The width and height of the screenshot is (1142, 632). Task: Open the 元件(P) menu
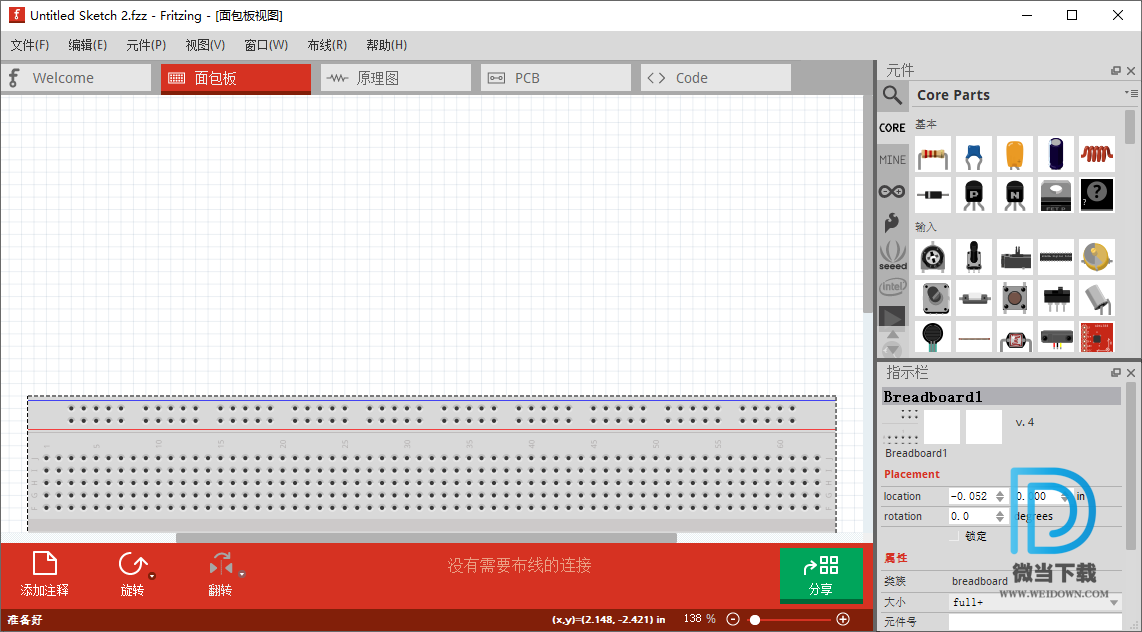(146, 45)
